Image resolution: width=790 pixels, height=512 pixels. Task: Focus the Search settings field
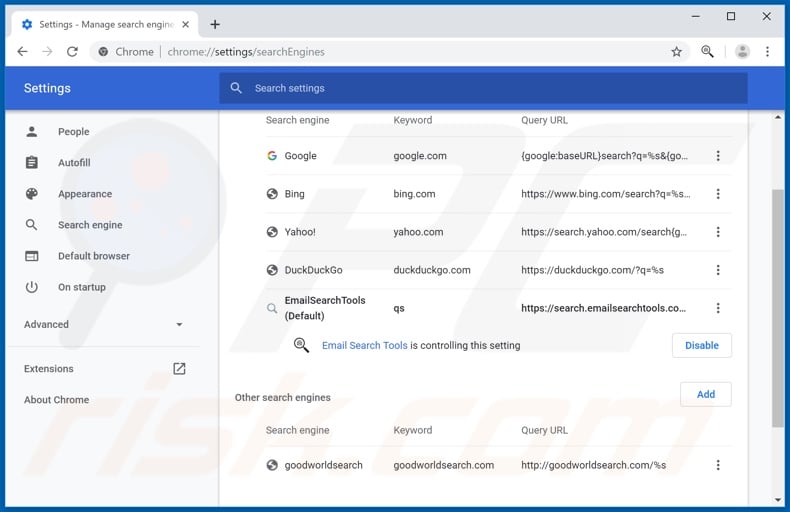click(483, 88)
